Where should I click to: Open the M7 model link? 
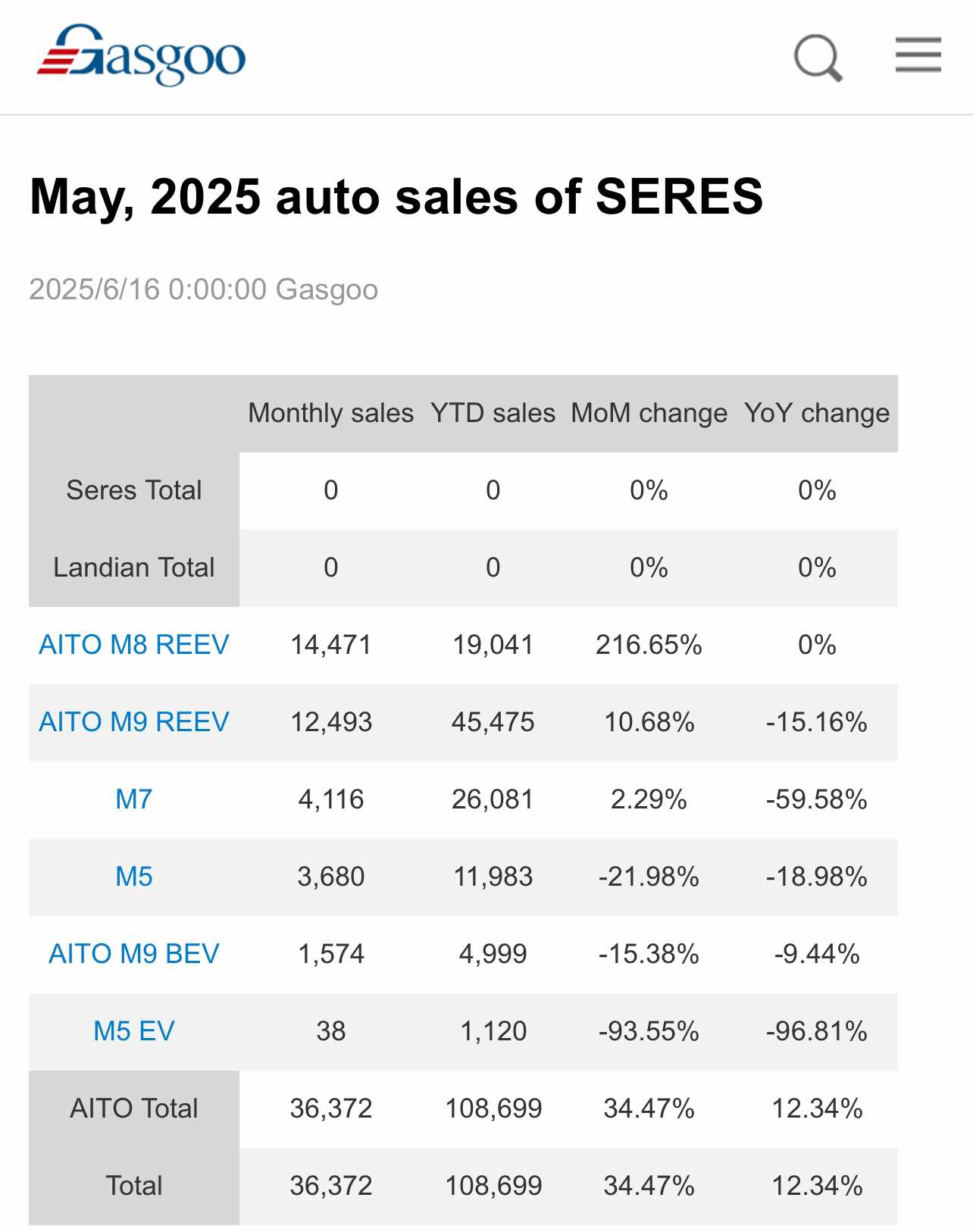[134, 799]
